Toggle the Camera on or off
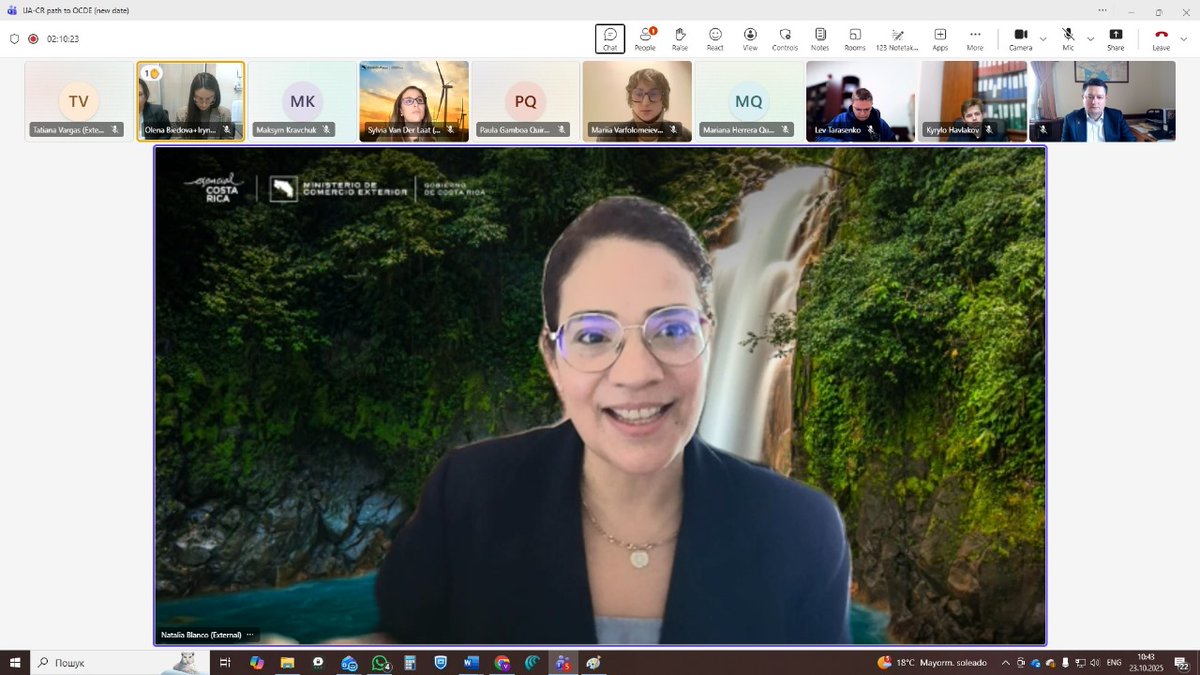Screen dimensions: 1200x675 [x=1020, y=39]
